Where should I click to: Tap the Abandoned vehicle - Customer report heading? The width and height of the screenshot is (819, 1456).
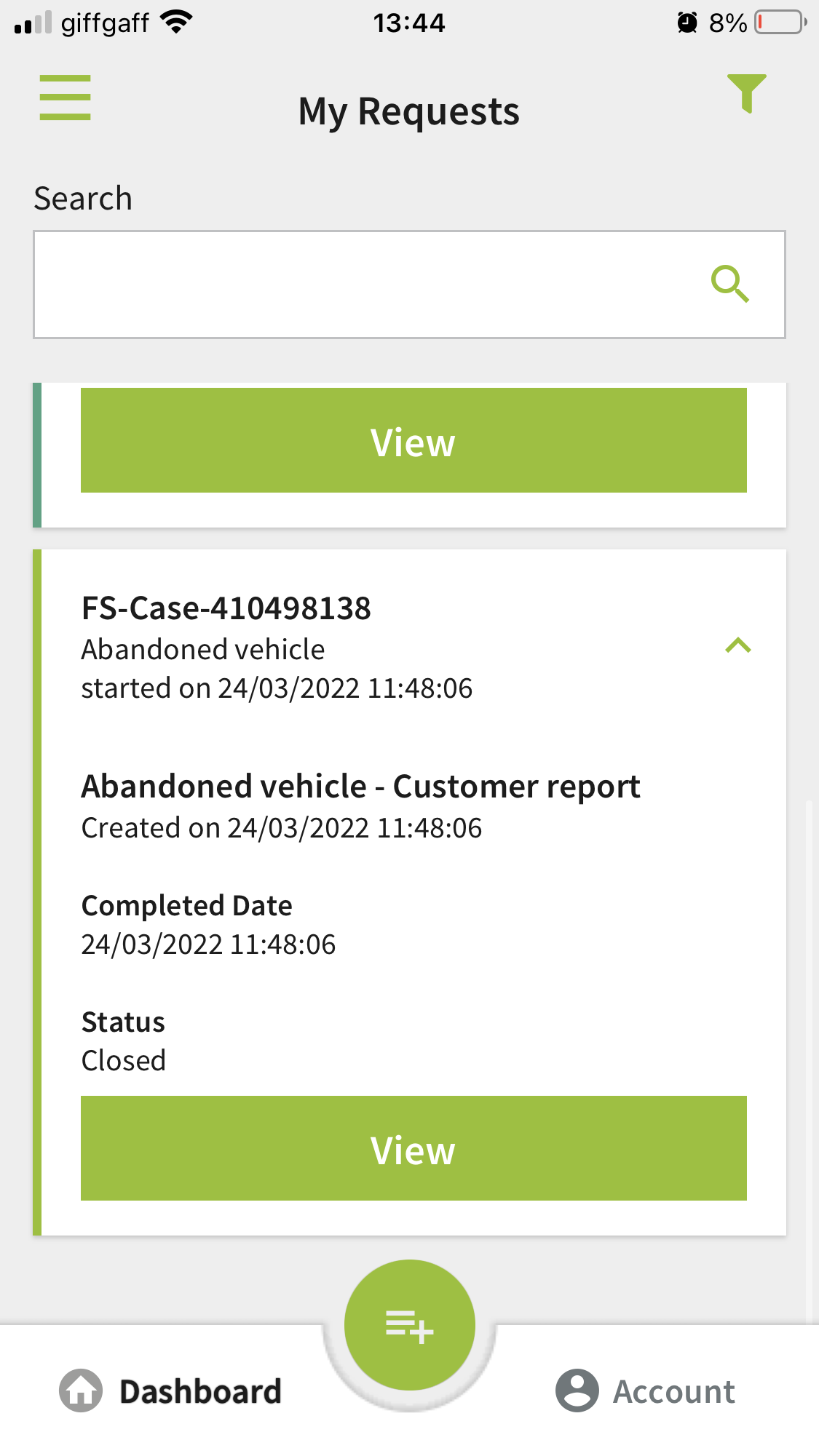pos(360,787)
